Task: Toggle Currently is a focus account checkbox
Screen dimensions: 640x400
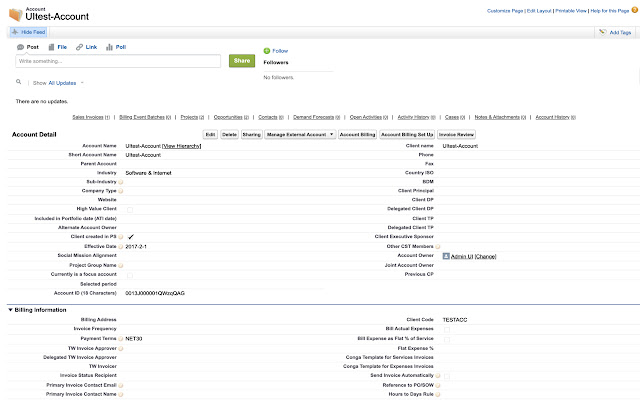Action: pyautogui.click(x=130, y=274)
